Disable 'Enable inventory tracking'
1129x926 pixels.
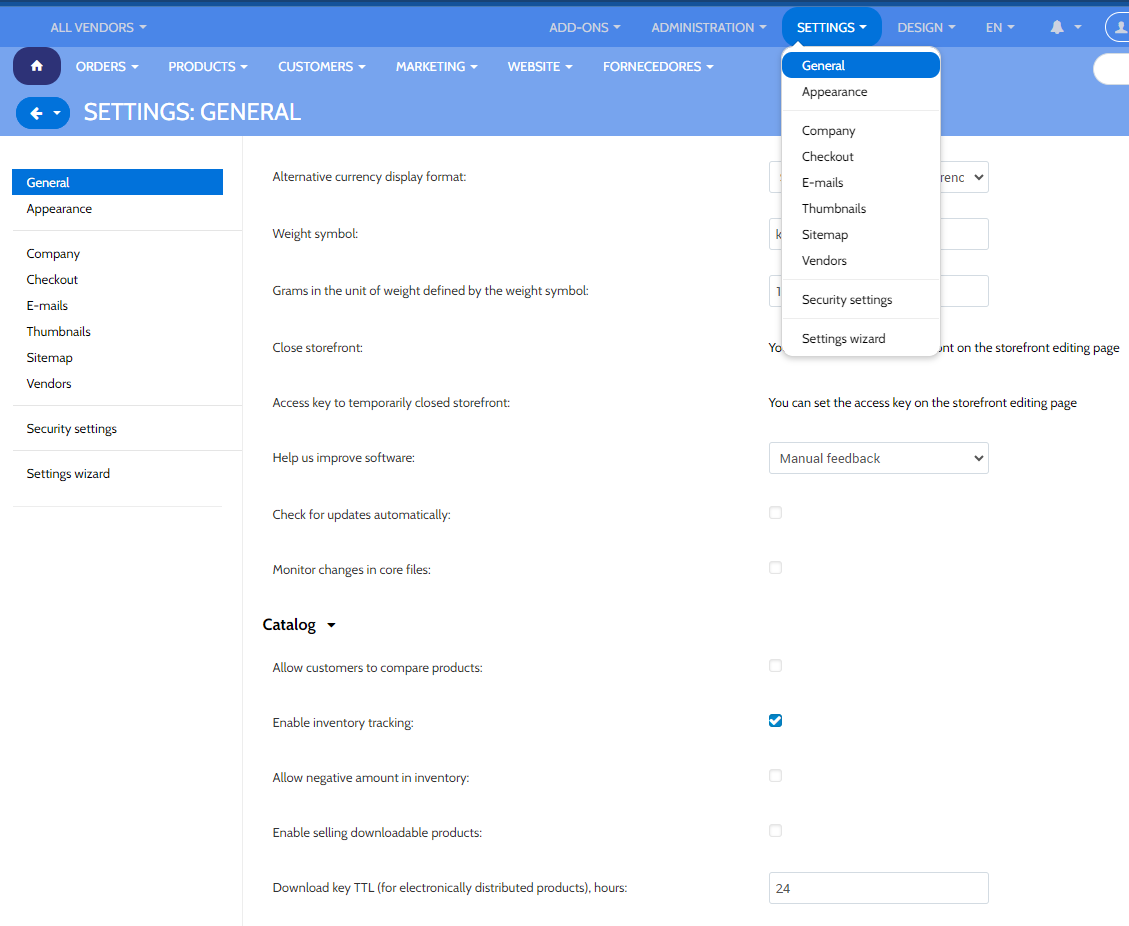[775, 720]
